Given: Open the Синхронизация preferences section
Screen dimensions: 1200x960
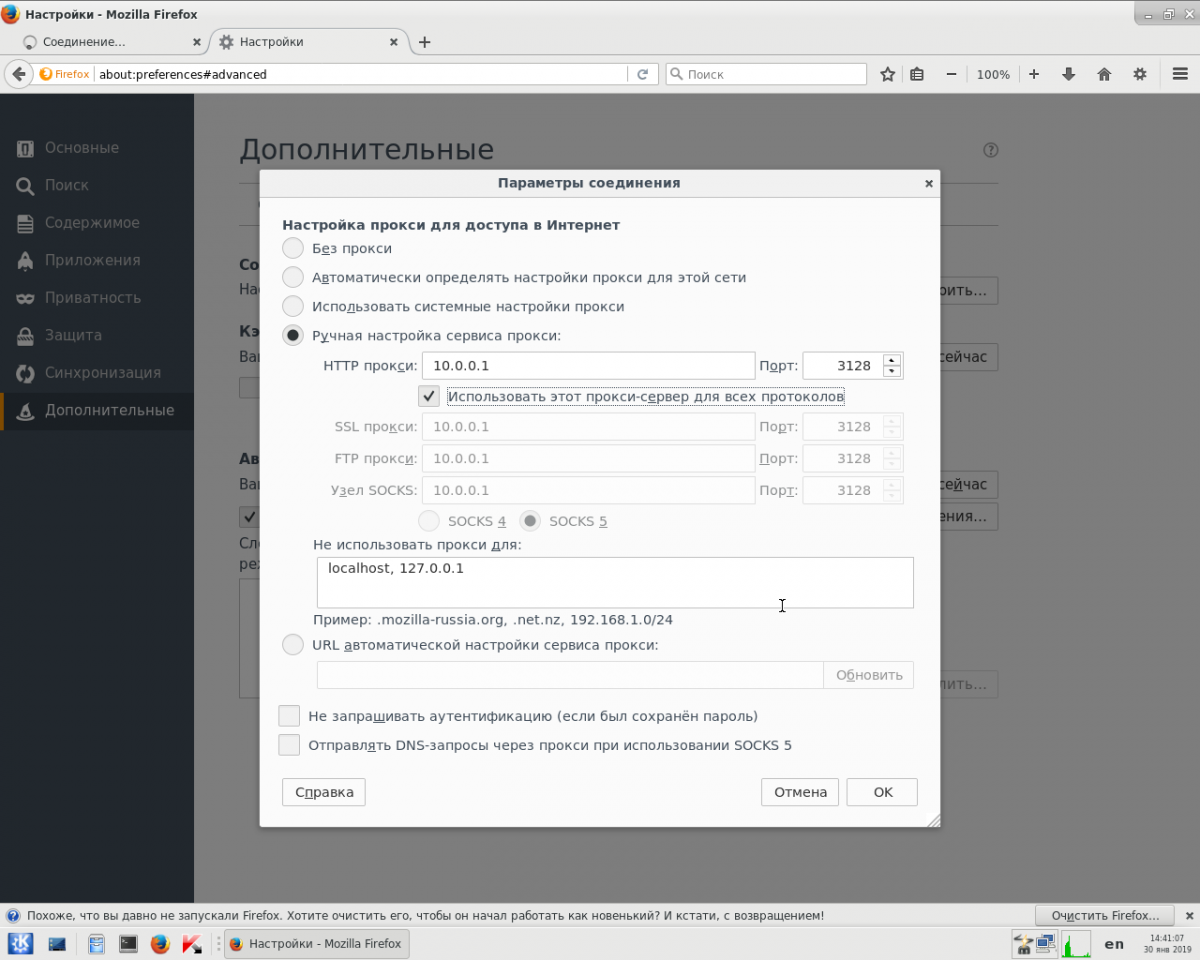Looking at the screenshot, I should pyautogui.click(x=97, y=373).
